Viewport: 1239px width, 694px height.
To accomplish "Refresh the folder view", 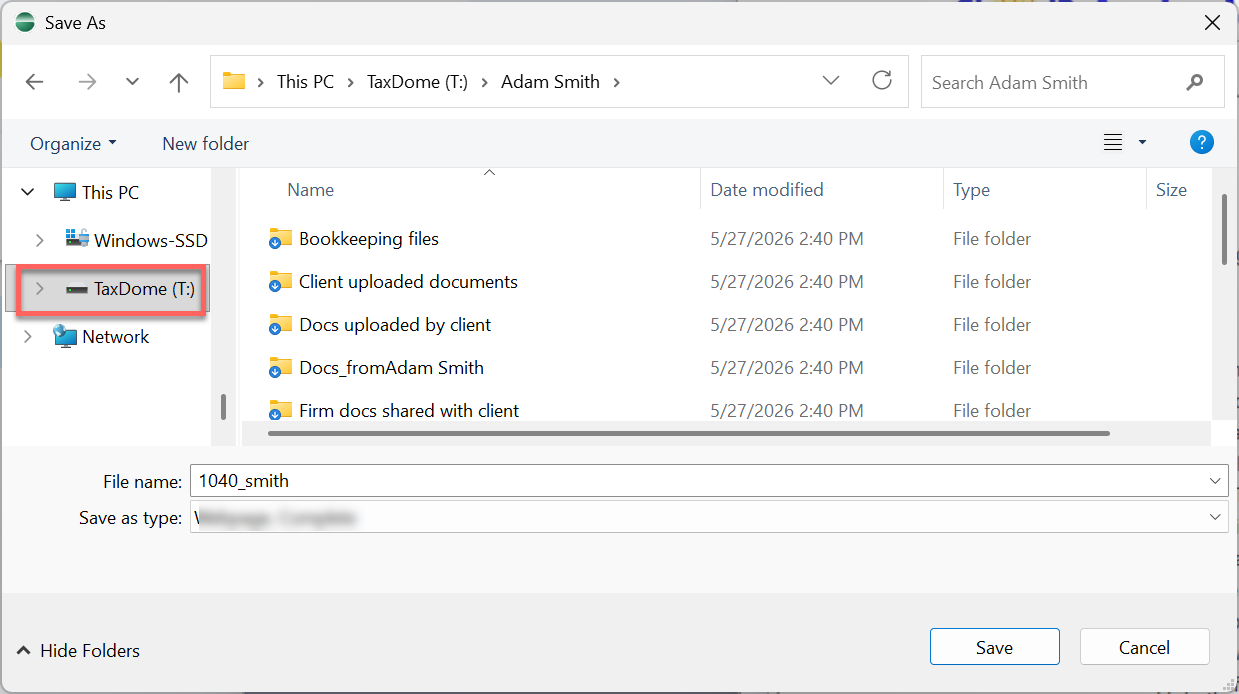I will coord(882,81).
